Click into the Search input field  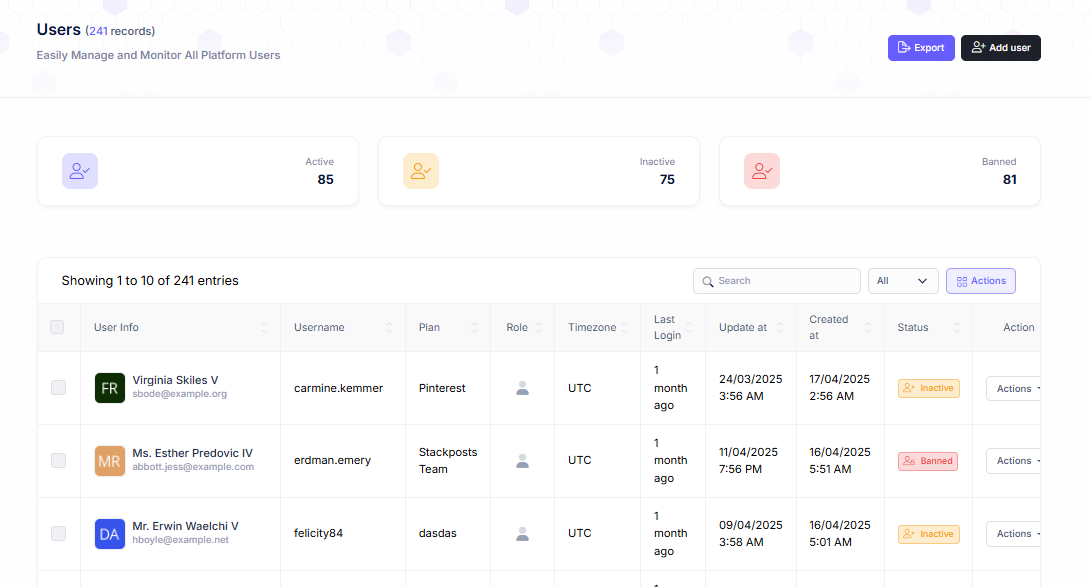coord(777,281)
